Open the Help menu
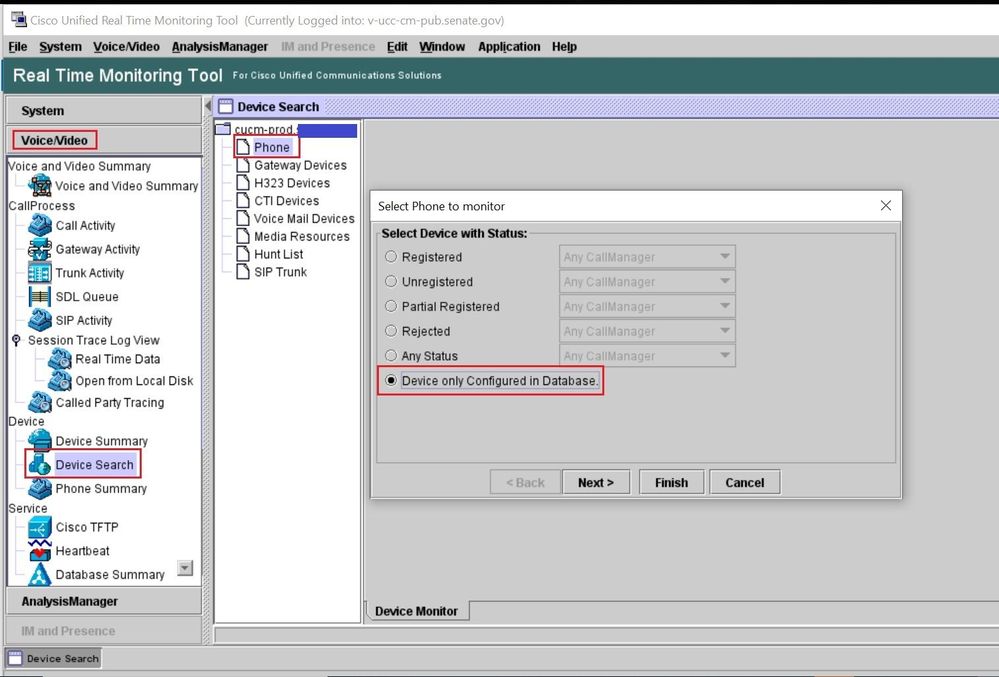 (x=564, y=46)
